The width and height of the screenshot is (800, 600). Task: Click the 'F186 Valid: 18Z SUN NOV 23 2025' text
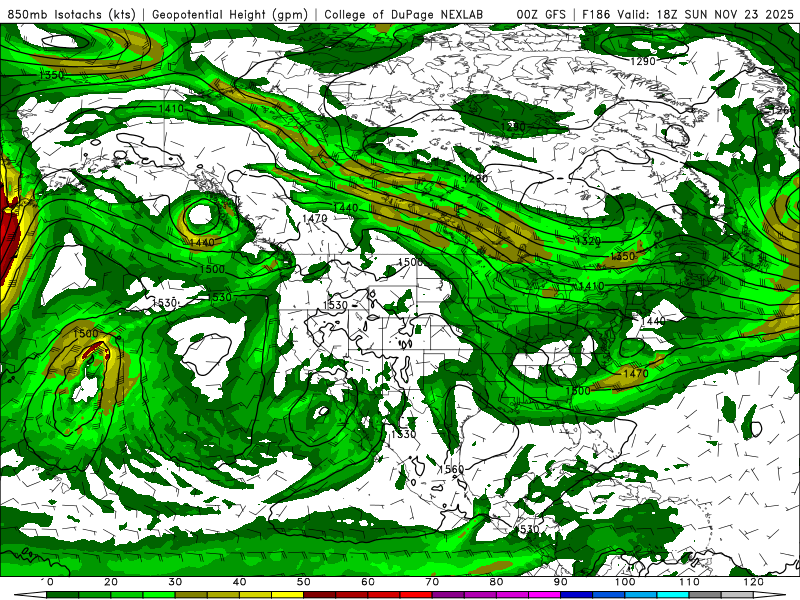(687, 14)
